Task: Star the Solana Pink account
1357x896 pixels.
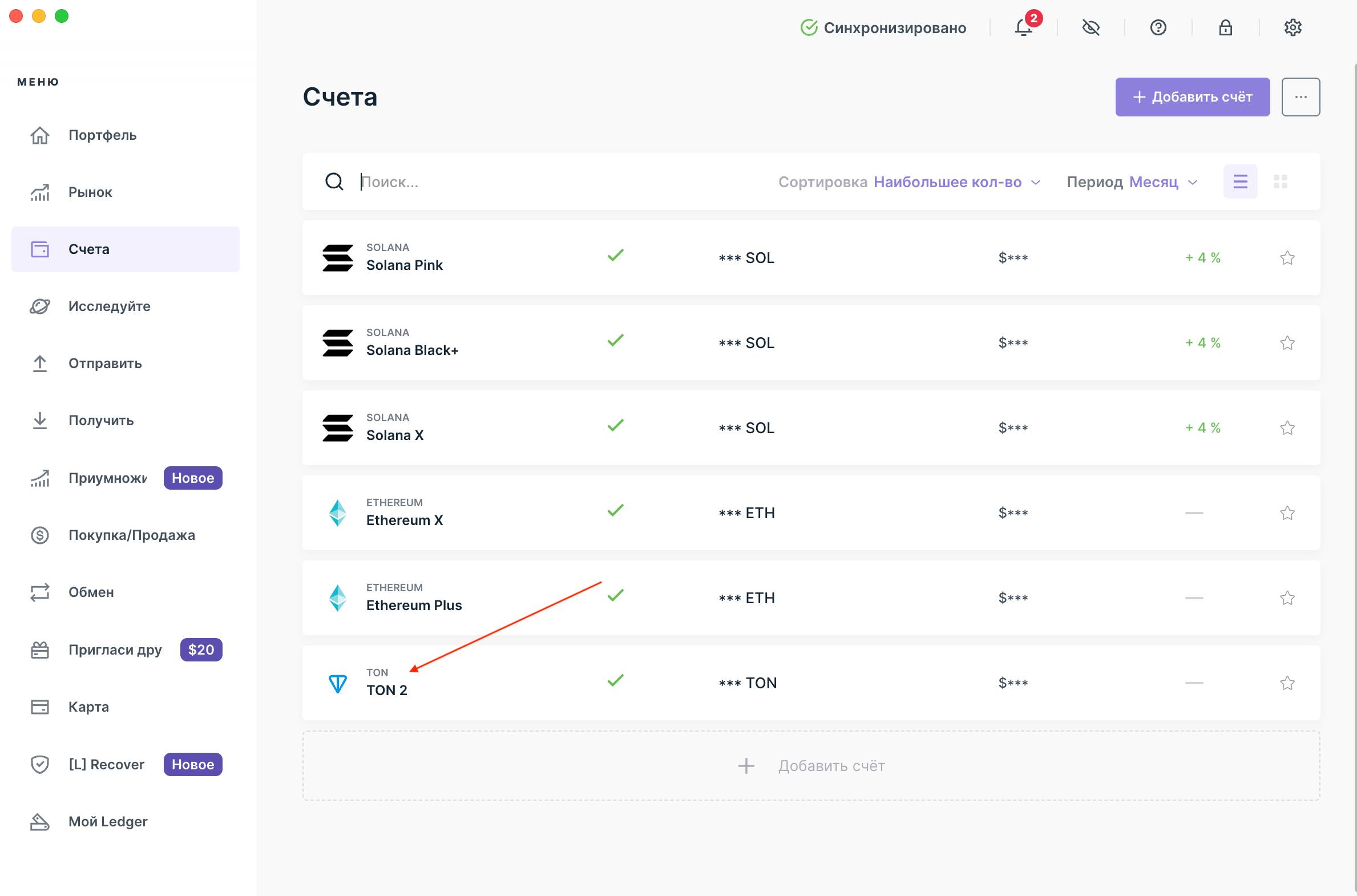Action: (1287, 258)
